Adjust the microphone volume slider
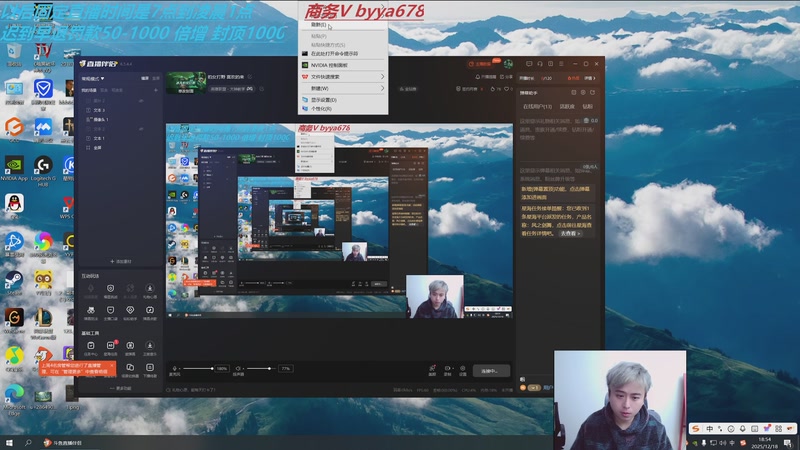The image size is (800, 450). click(x=198, y=368)
